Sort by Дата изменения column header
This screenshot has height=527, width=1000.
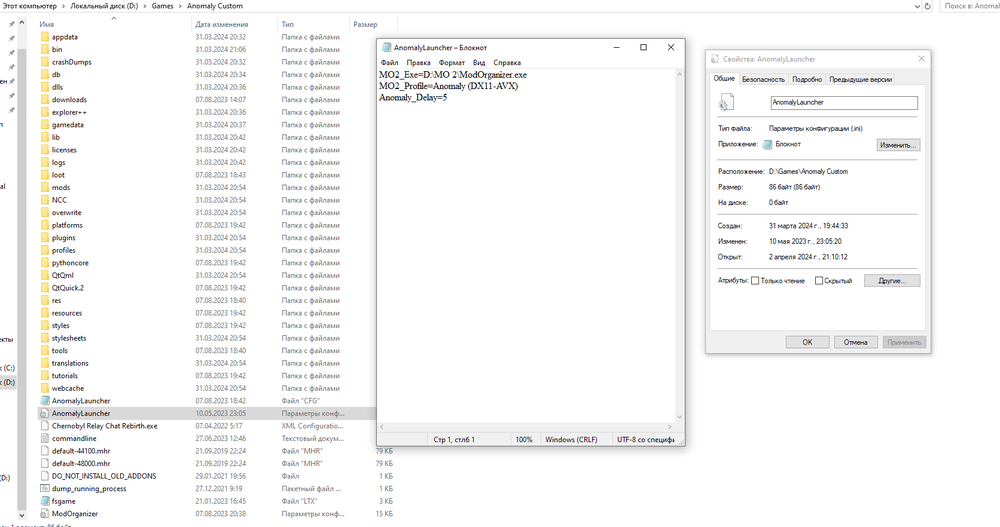(222, 24)
